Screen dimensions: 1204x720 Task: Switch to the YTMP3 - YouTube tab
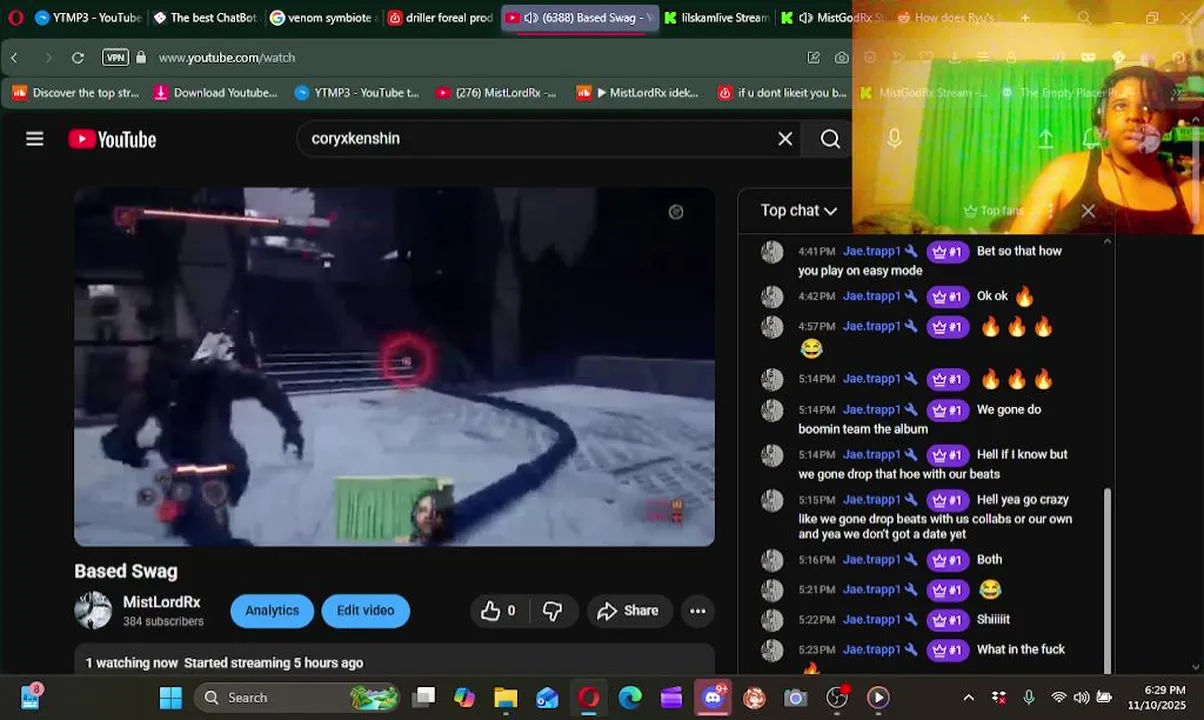(87, 18)
